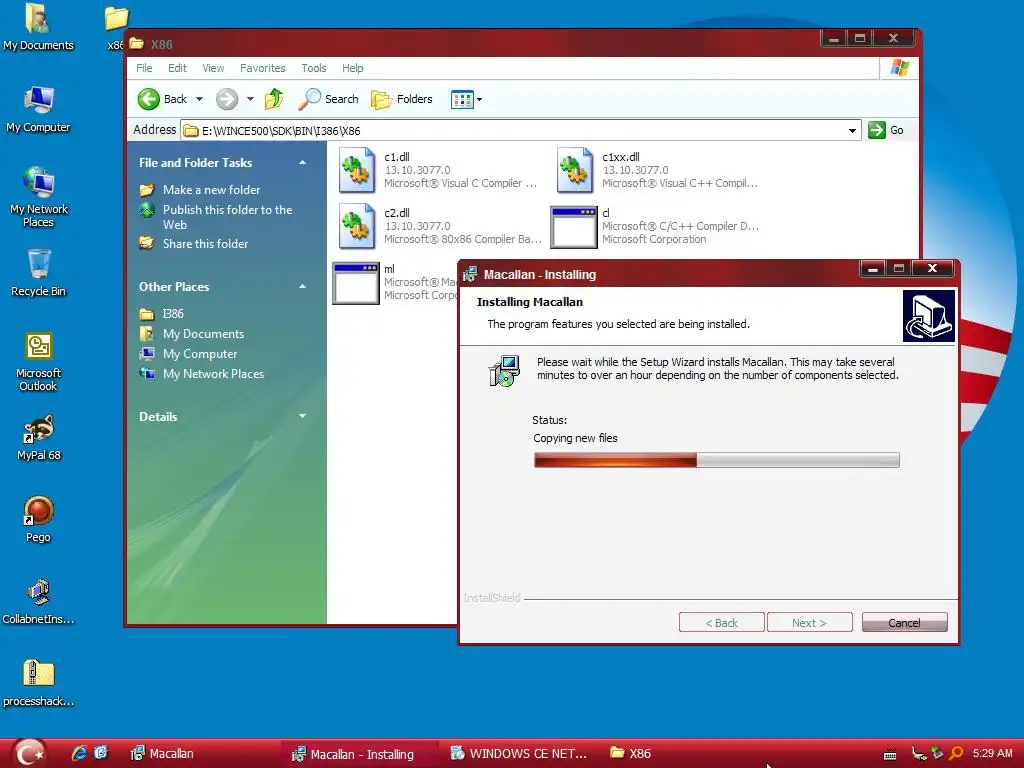Click the tray search magnifier icon
This screenshot has width=1024, height=768.
pyautogui.click(x=956, y=754)
